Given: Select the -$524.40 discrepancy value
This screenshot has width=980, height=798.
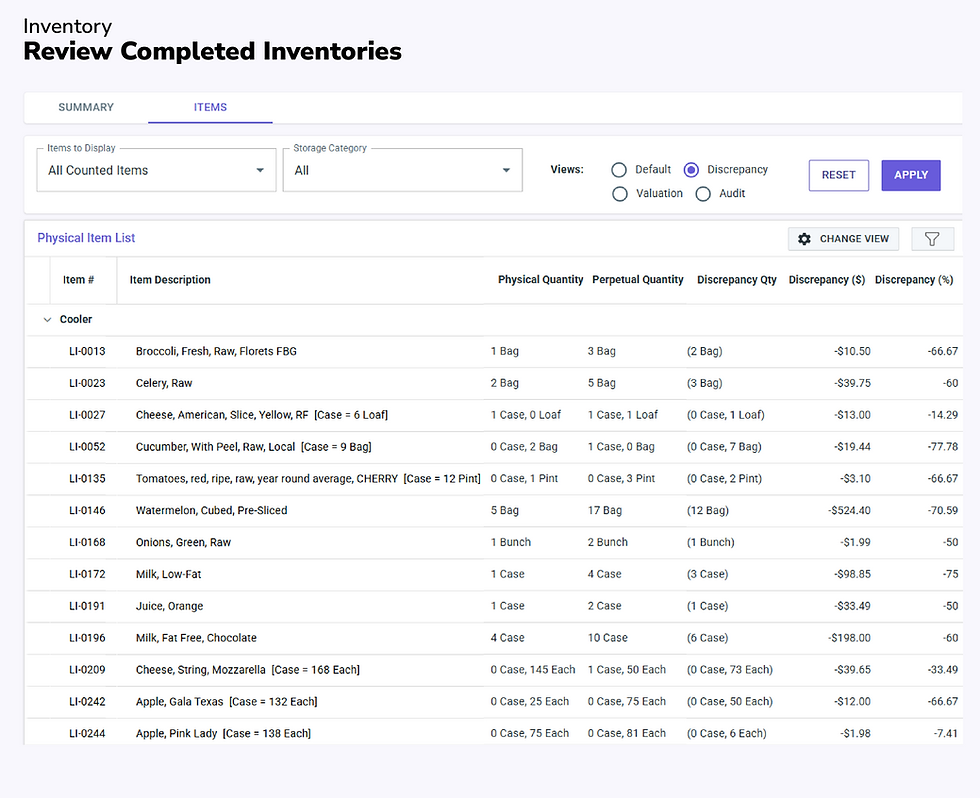Looking at the screenshot, I should coord(849,511).
